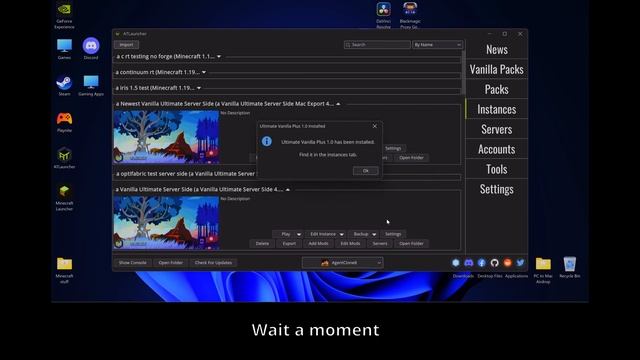Image resolution: width=640 pixels, height=360 pixels.
Task: Open the Play button dropdown arrow
Action: click(299, 234)
